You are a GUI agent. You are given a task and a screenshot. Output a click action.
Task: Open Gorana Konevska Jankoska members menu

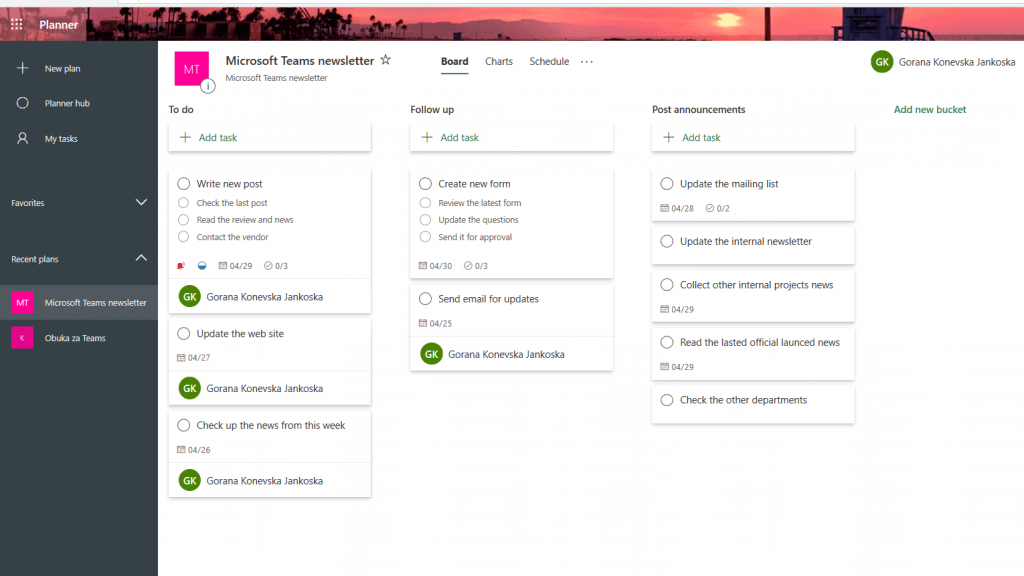[x=943, y=62]
